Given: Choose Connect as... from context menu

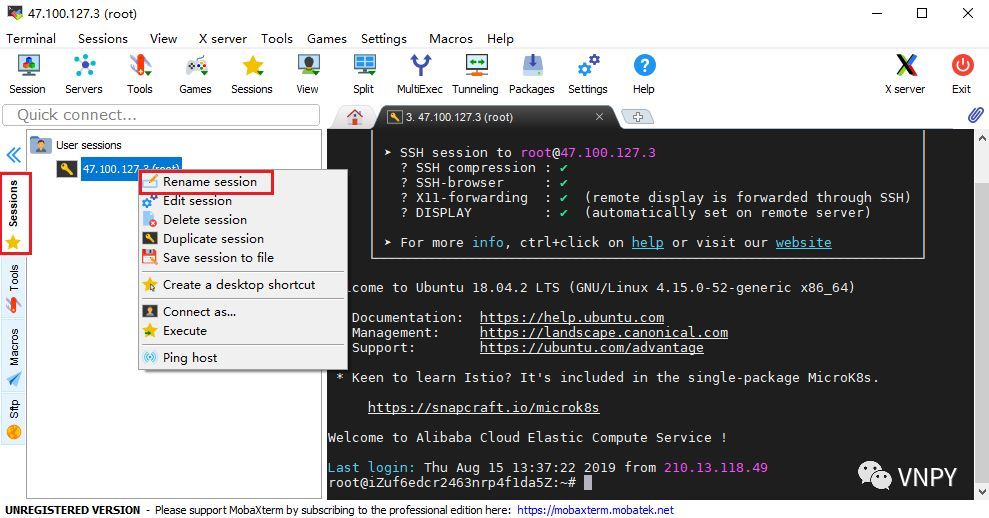Looking at the screenshot, I should pyautogui.click(x=243, y=312).
